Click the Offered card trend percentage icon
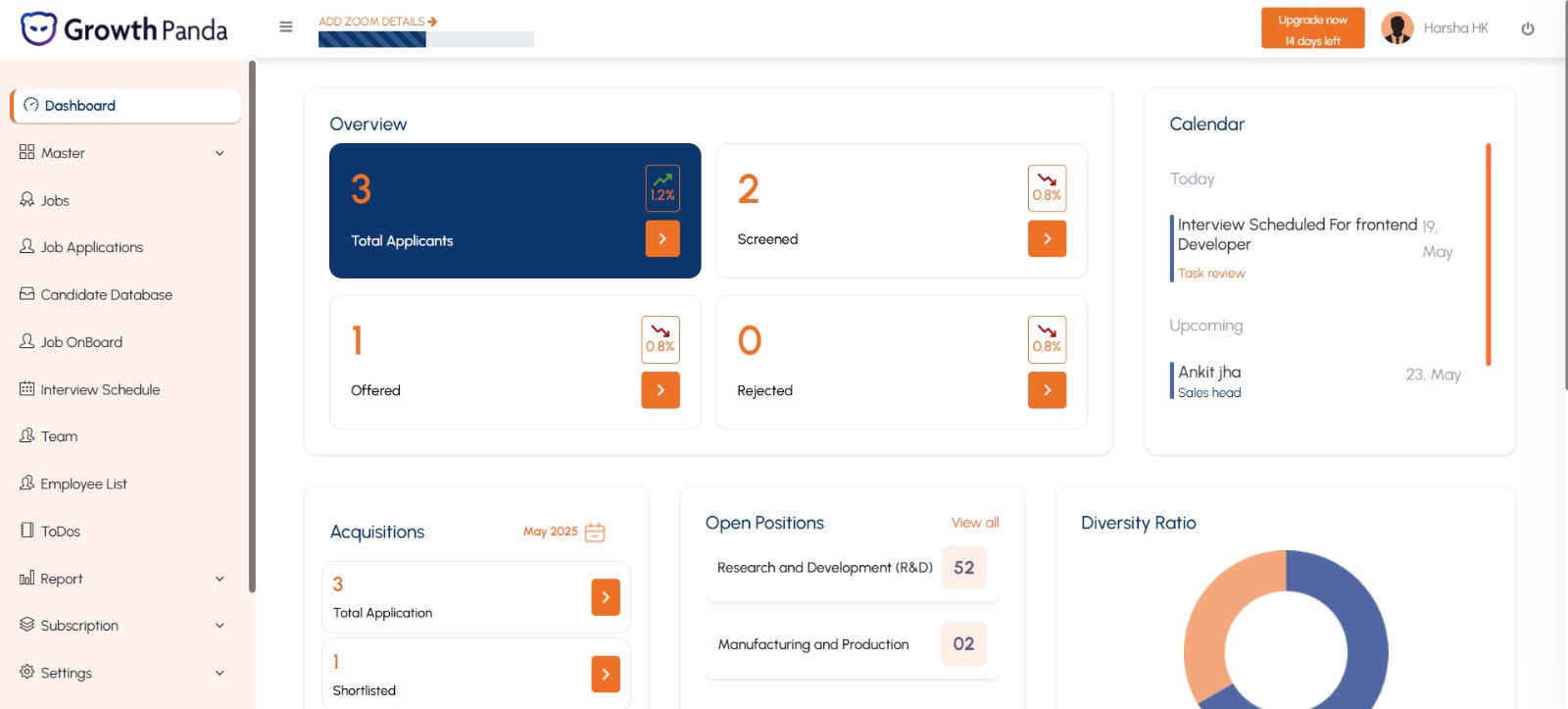 661,339
